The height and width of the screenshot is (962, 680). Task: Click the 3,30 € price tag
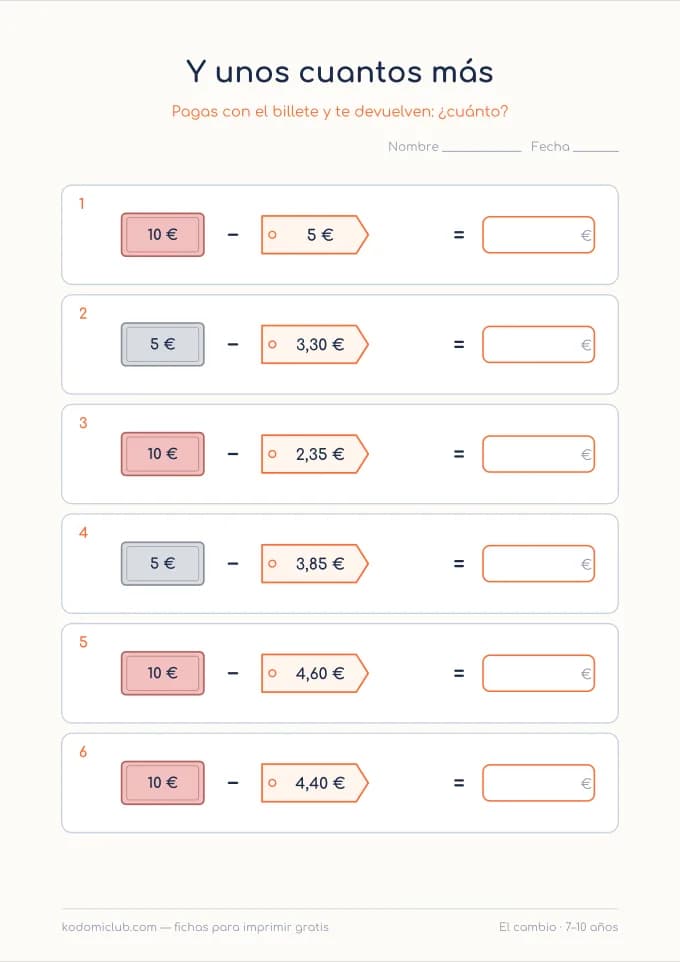314,344
